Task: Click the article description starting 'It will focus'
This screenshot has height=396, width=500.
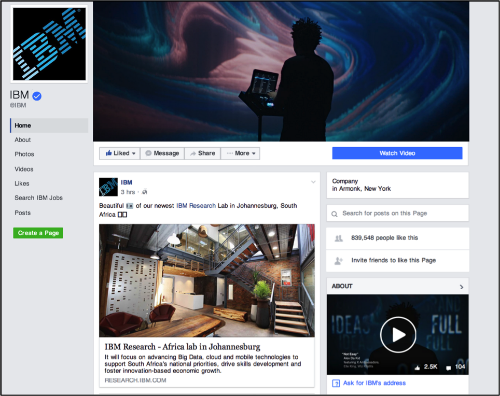Action: tap(203, 364)
